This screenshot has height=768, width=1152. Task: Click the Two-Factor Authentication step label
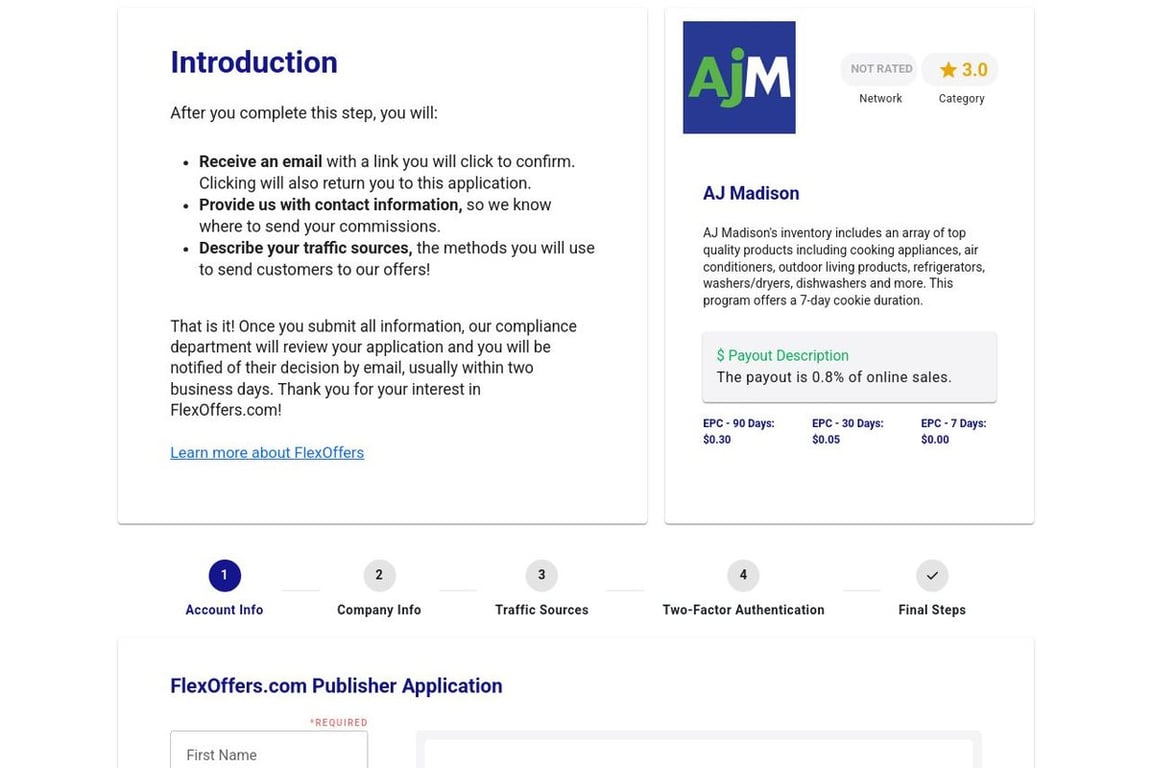743,610
